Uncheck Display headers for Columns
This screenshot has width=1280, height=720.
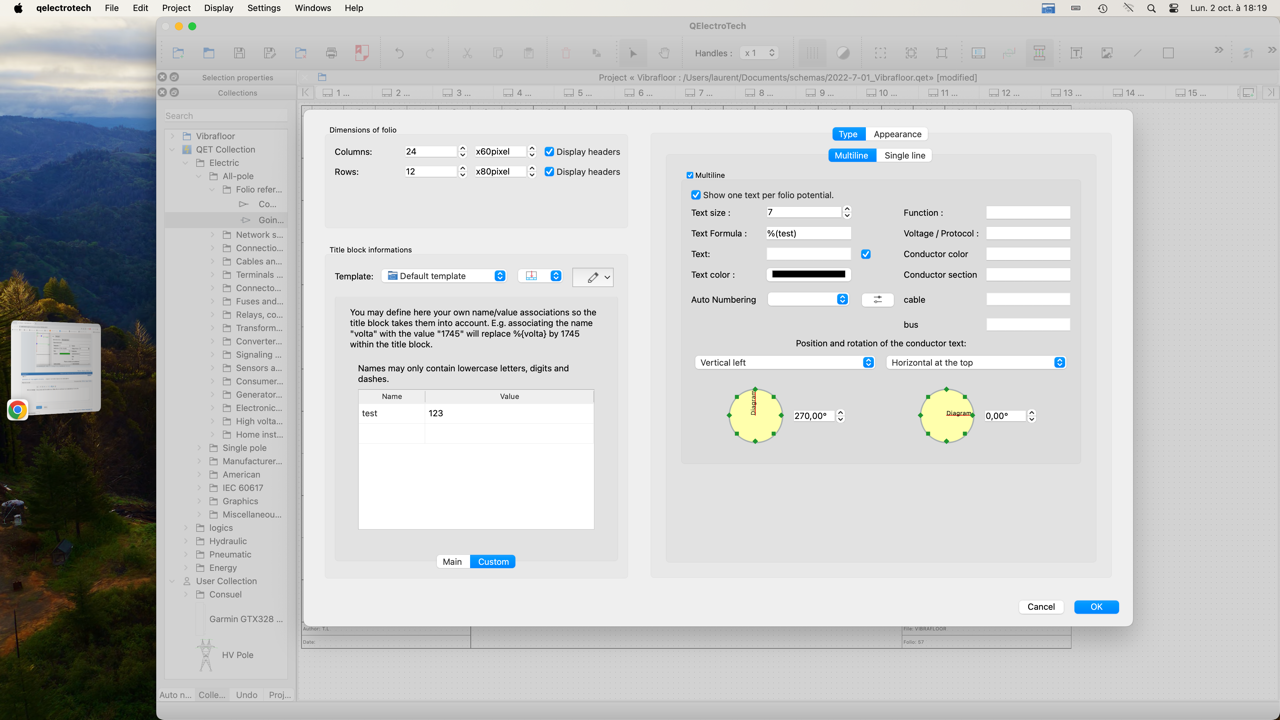point(549,152)
